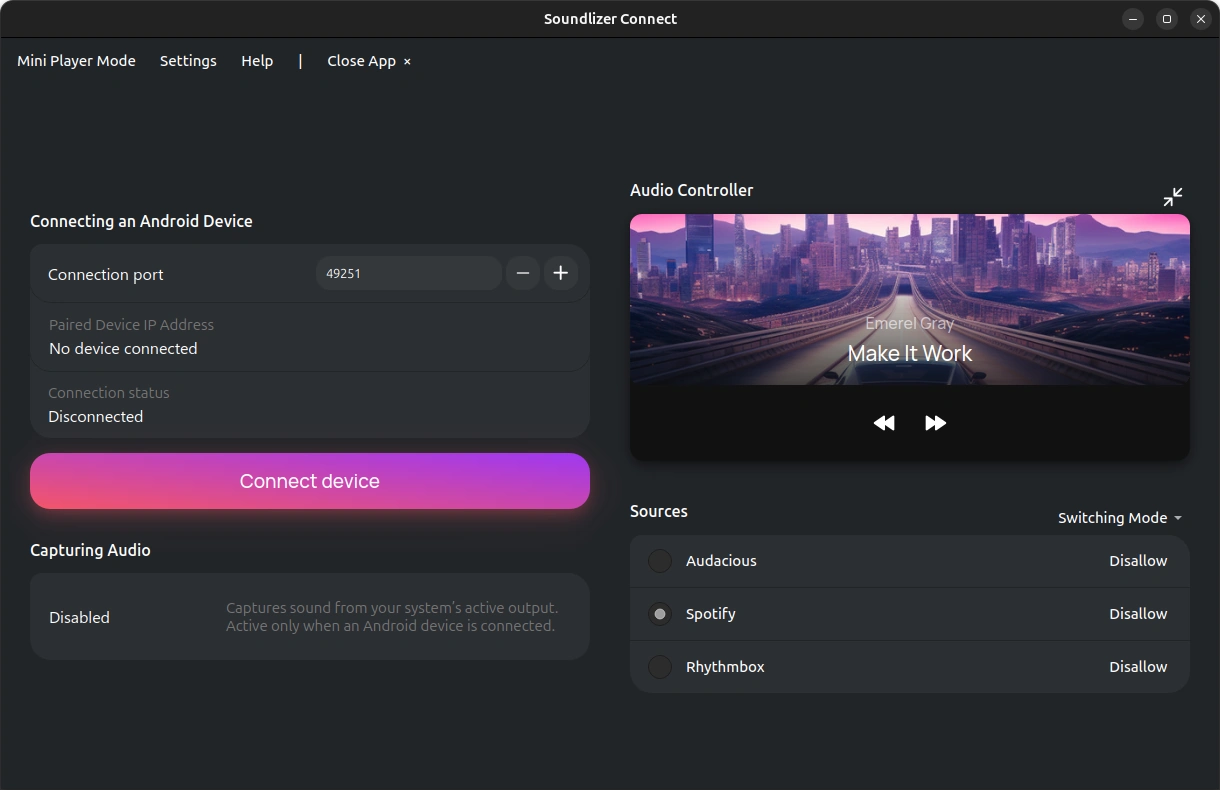Disallow the Spotify source
Screen dimensions: 1220x790
1138,614
